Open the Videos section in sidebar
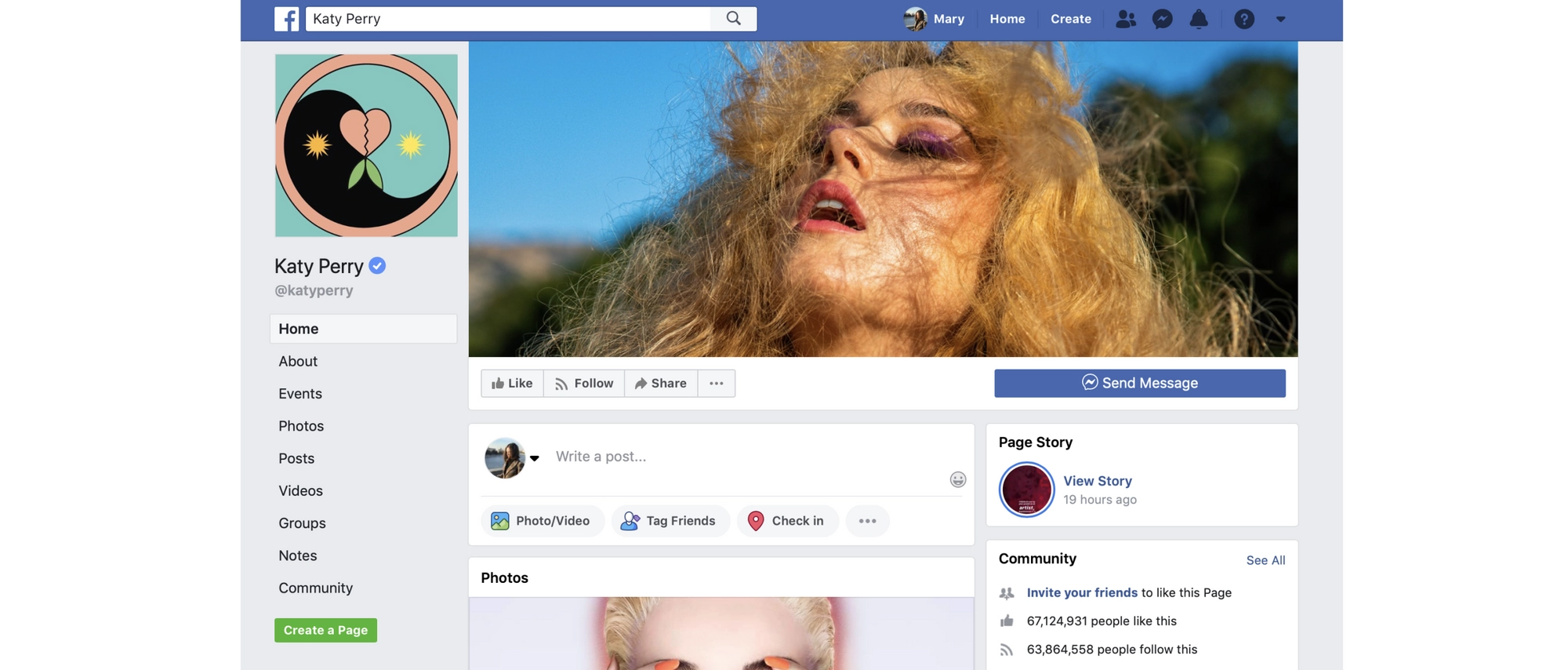Viewport: 1568px width, 670px height. click(x=300, y=490)
